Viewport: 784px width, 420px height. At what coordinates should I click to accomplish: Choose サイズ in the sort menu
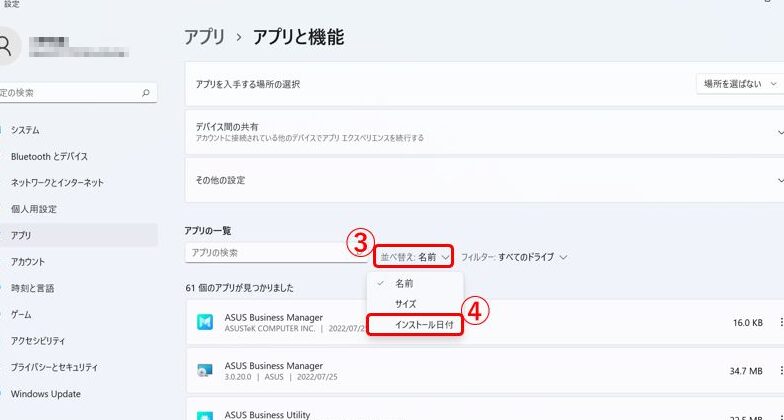(405, 304)
